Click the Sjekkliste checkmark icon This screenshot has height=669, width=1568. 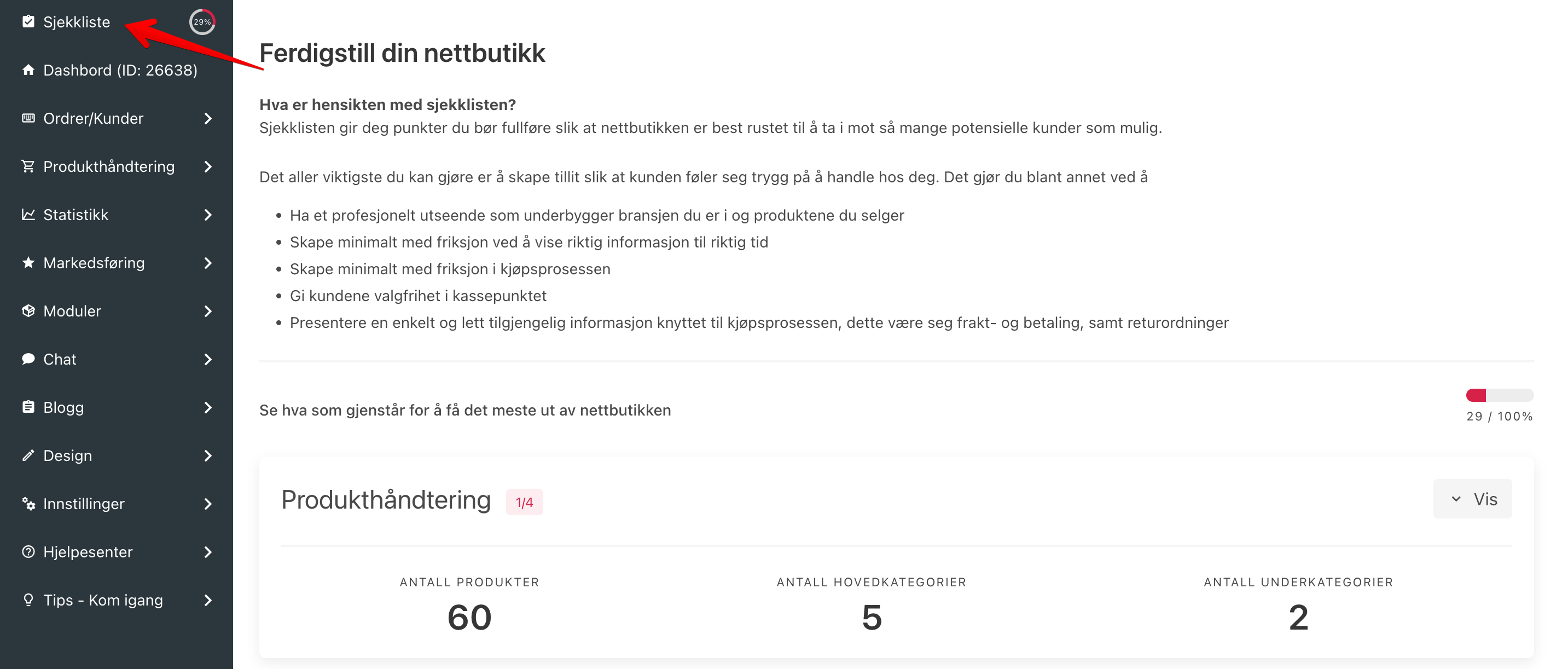[28, 21]
